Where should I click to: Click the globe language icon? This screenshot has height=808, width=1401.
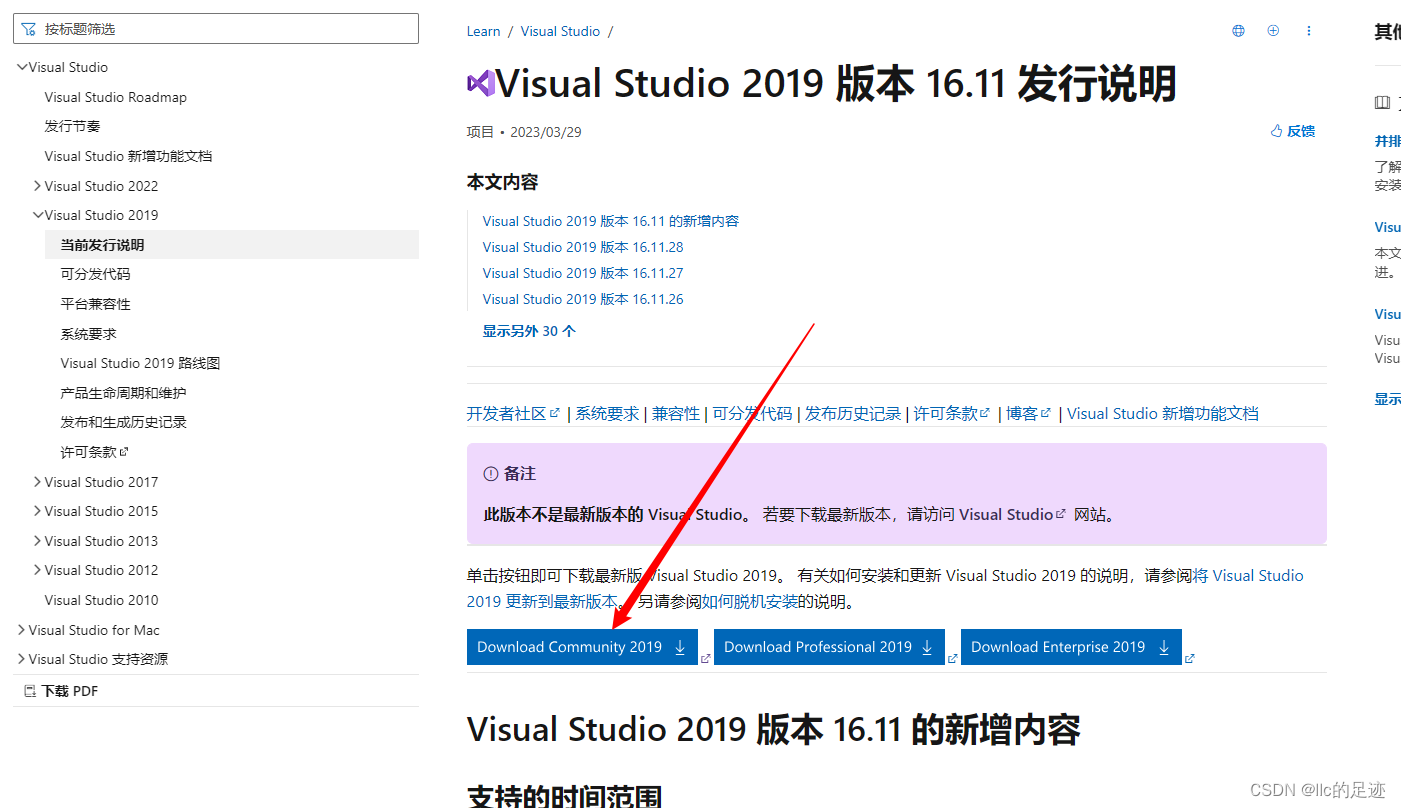1238,31
